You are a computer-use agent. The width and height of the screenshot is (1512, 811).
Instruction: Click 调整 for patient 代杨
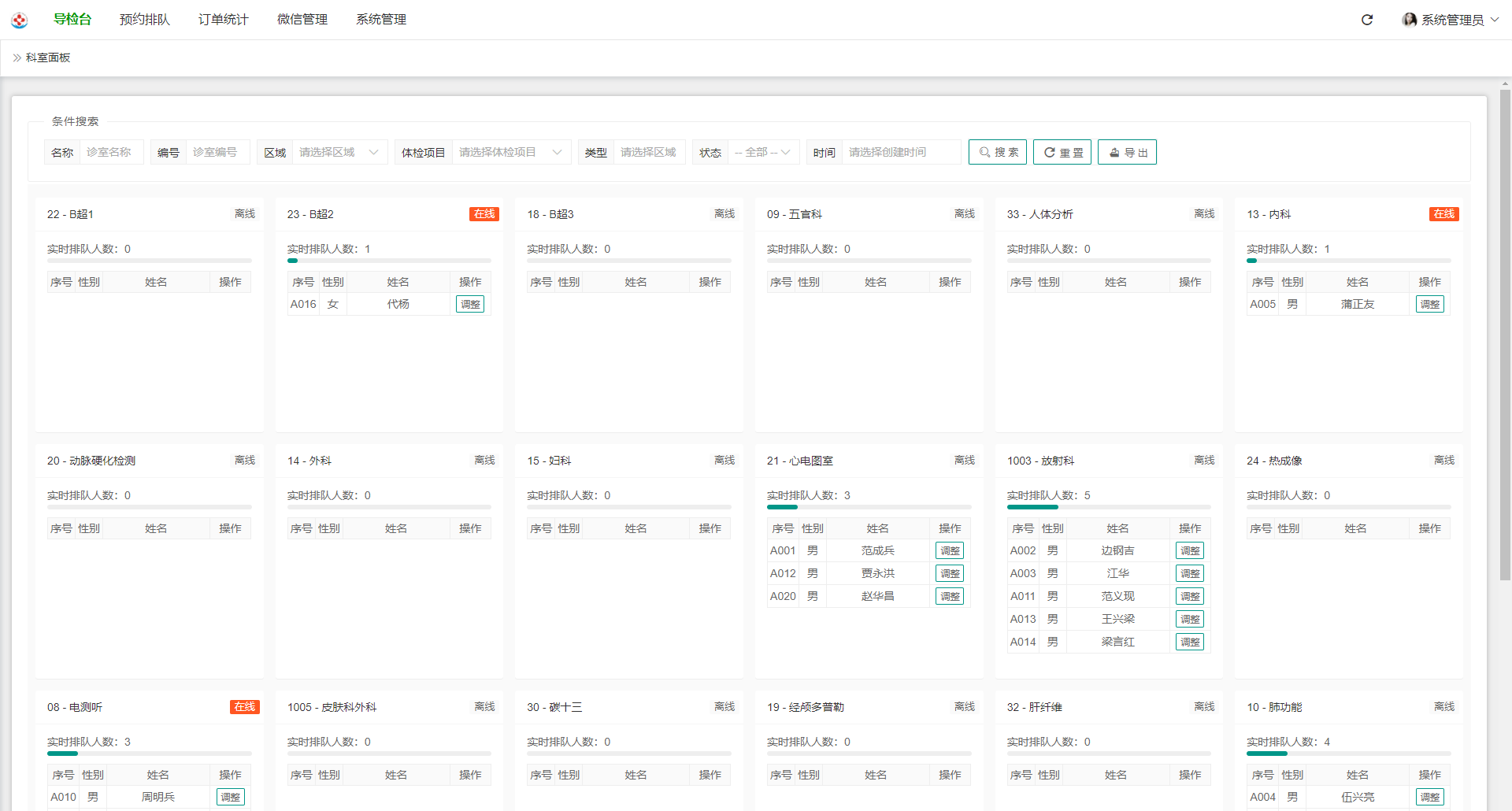click(x=470, y=304)
